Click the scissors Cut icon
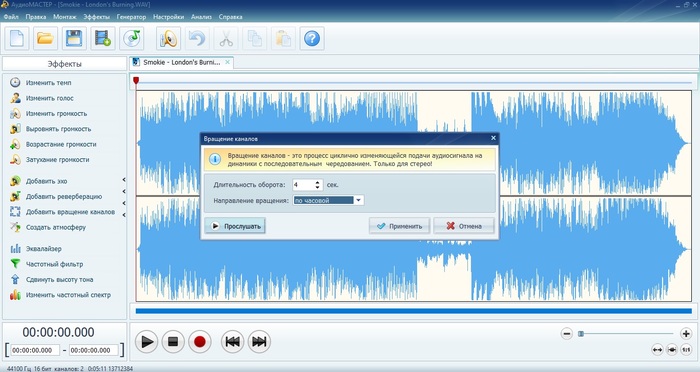 click(226, 38)
